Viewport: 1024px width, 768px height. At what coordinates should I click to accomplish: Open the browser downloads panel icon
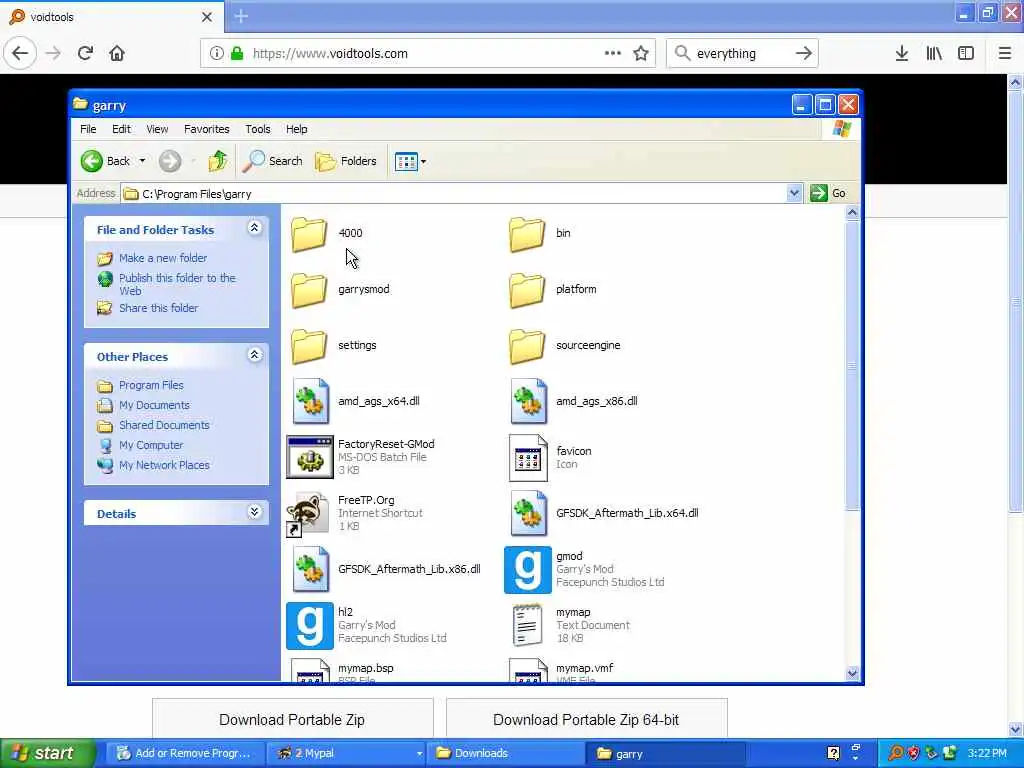pos(902,53)
